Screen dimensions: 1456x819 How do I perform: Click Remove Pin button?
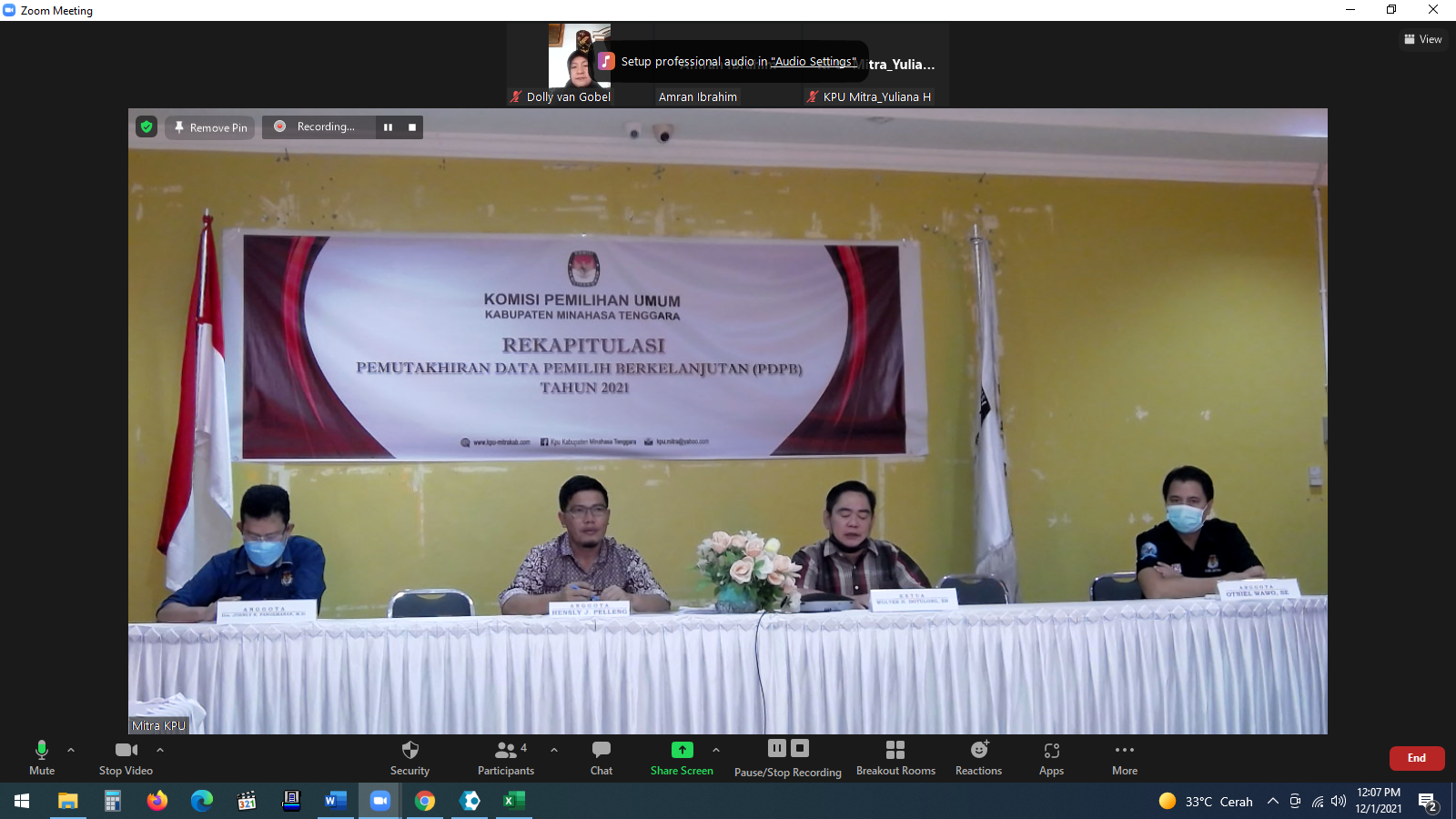pos(210,127)
